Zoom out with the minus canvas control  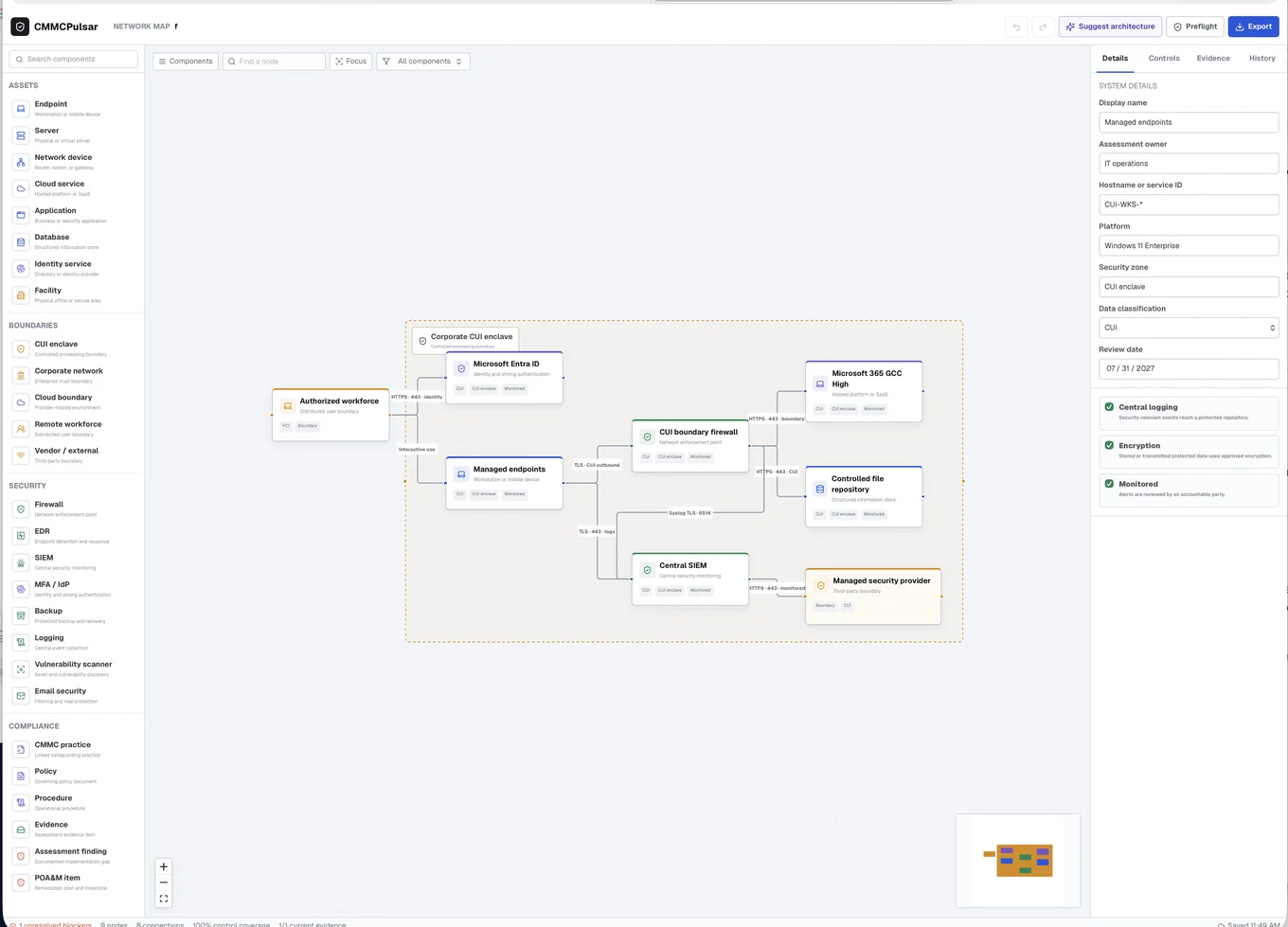[164, 882]
